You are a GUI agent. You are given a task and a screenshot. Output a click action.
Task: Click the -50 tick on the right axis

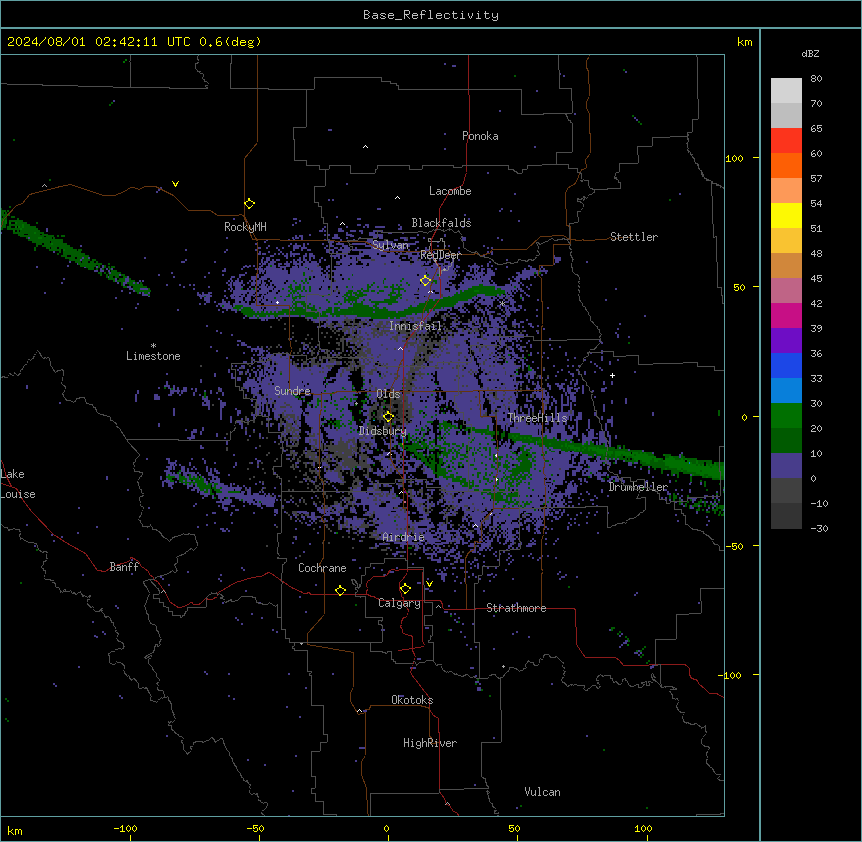point(734,546)
